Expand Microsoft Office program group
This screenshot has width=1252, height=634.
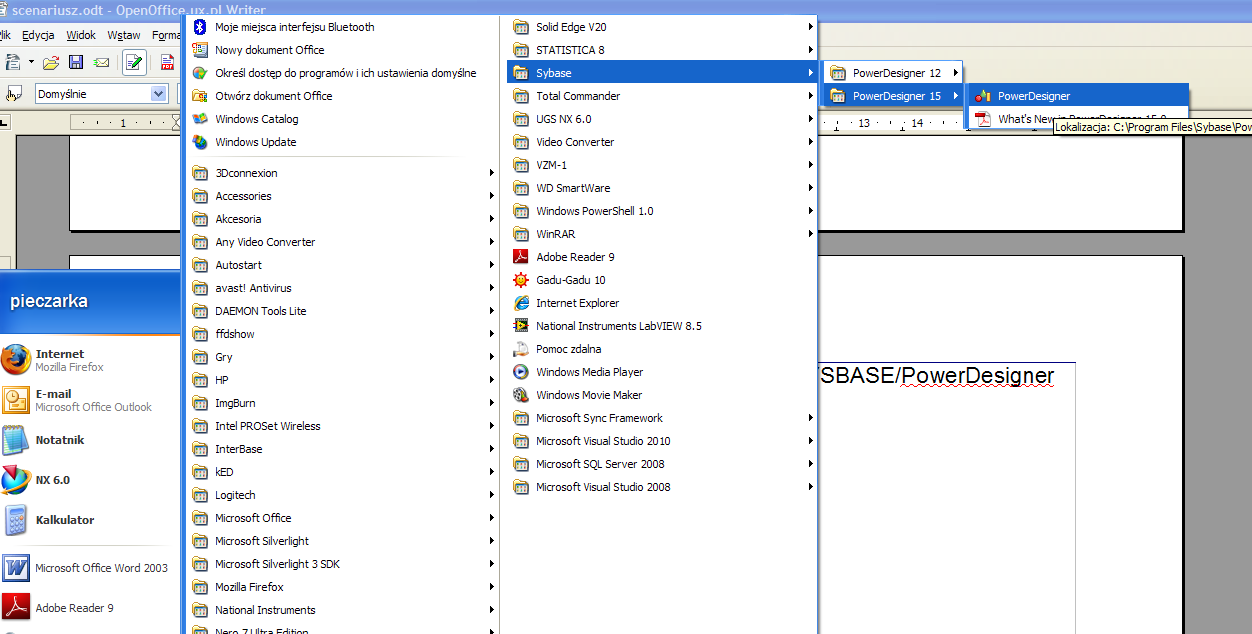[340, 518]
